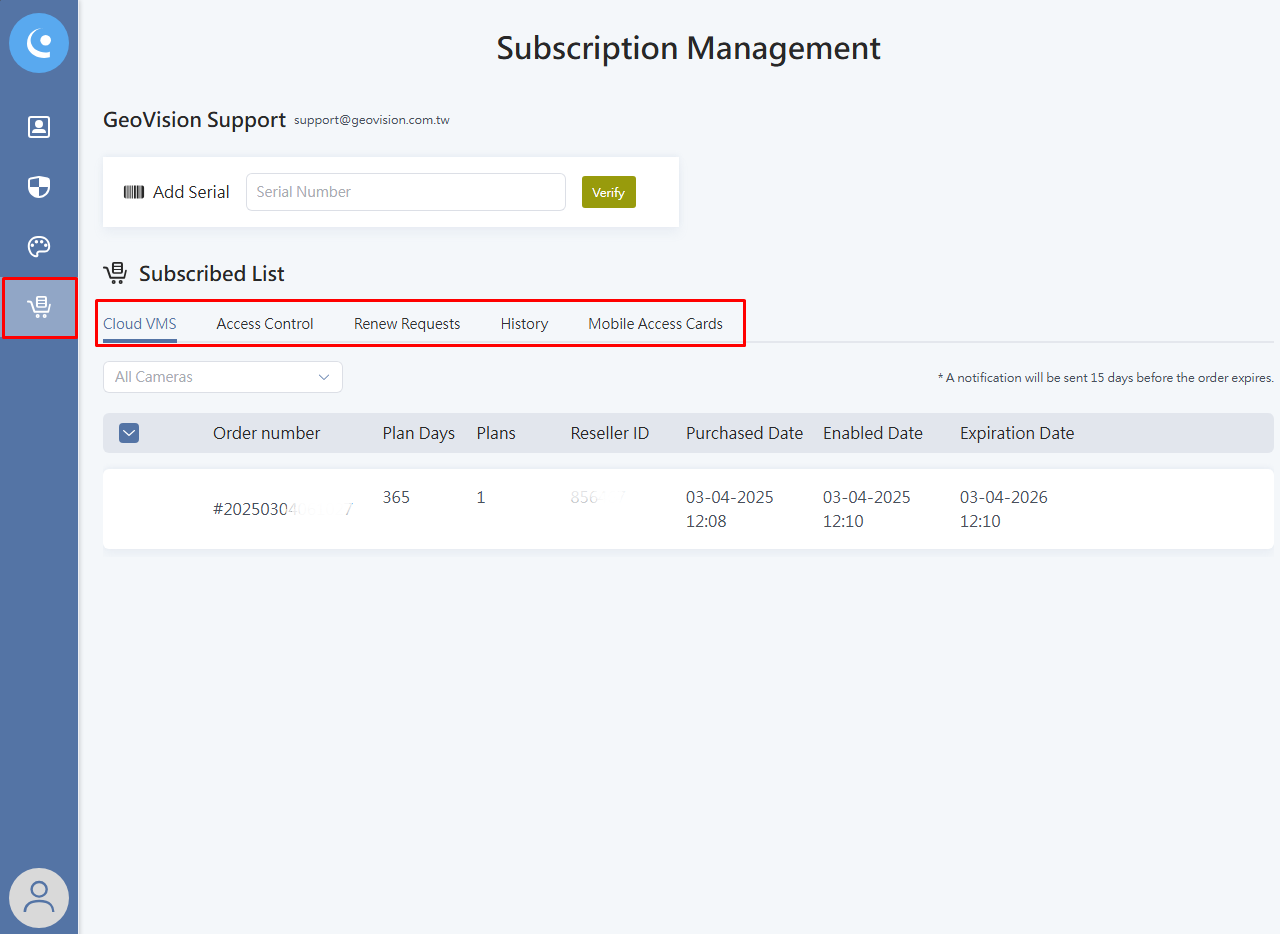1280x934 pixels.
Task: Click the expiration date 03-04-2026 12:10
Action: pos(1004,509)
